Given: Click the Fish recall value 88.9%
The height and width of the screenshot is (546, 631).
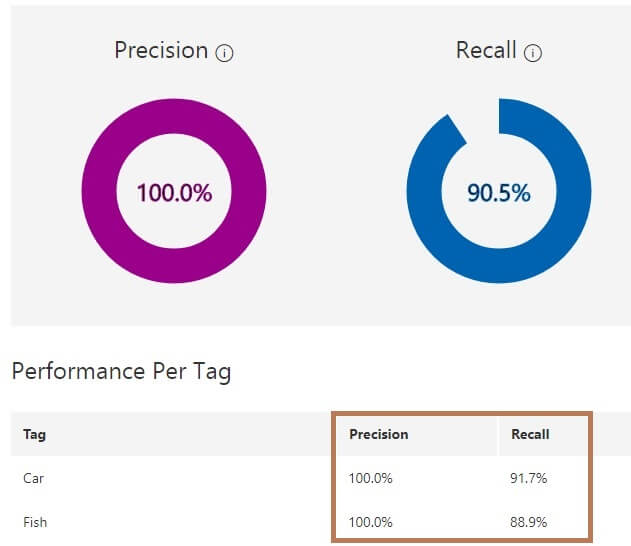Looking at the screenshot, I should coord(528,522).
